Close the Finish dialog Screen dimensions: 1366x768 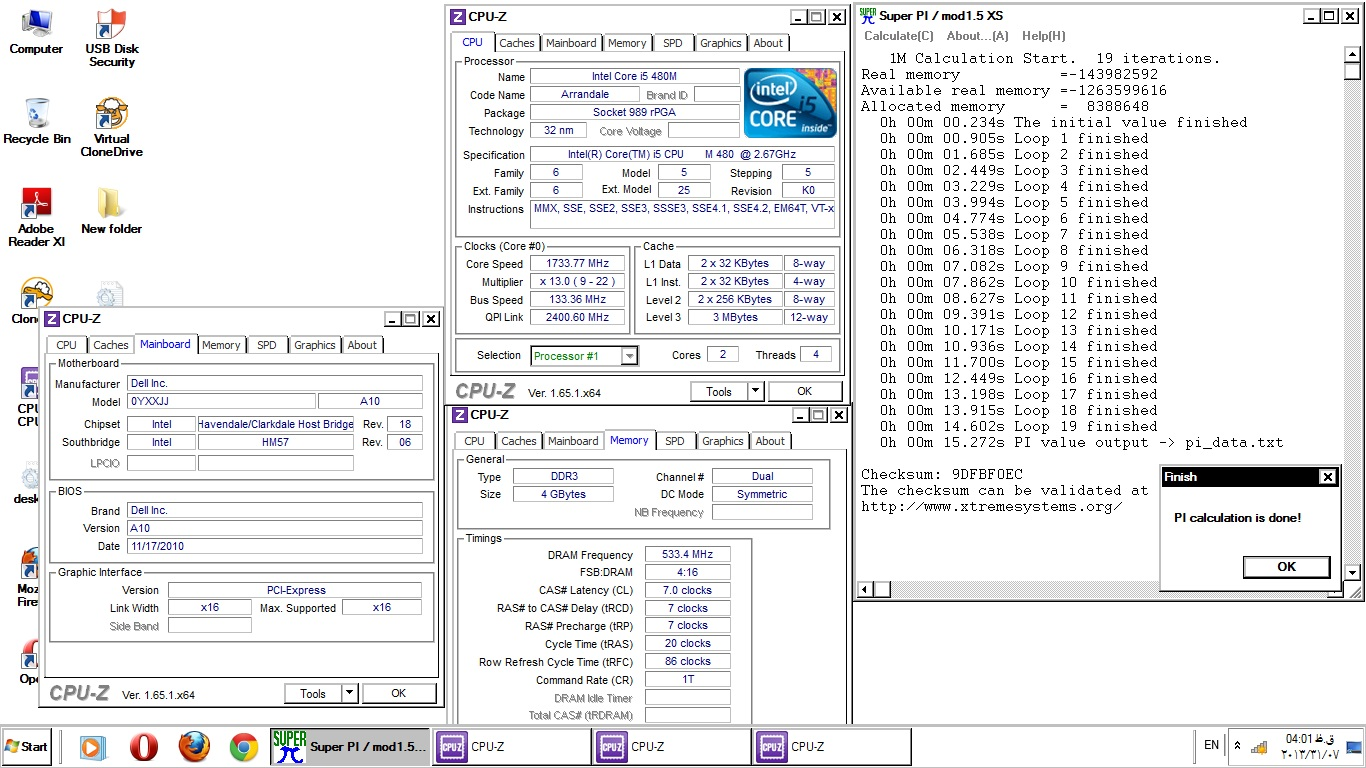pos(1327,477)
